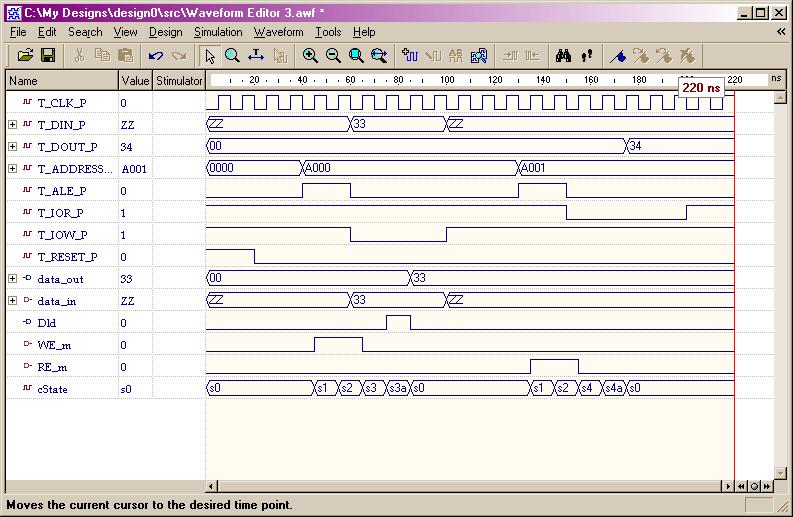Toggle the arrow Select mode tool

209,56
